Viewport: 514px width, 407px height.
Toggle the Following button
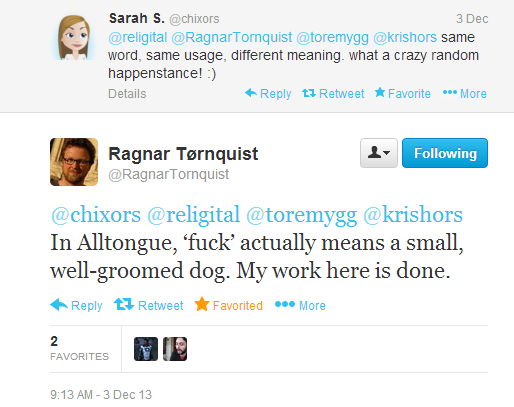click(445, 153)
